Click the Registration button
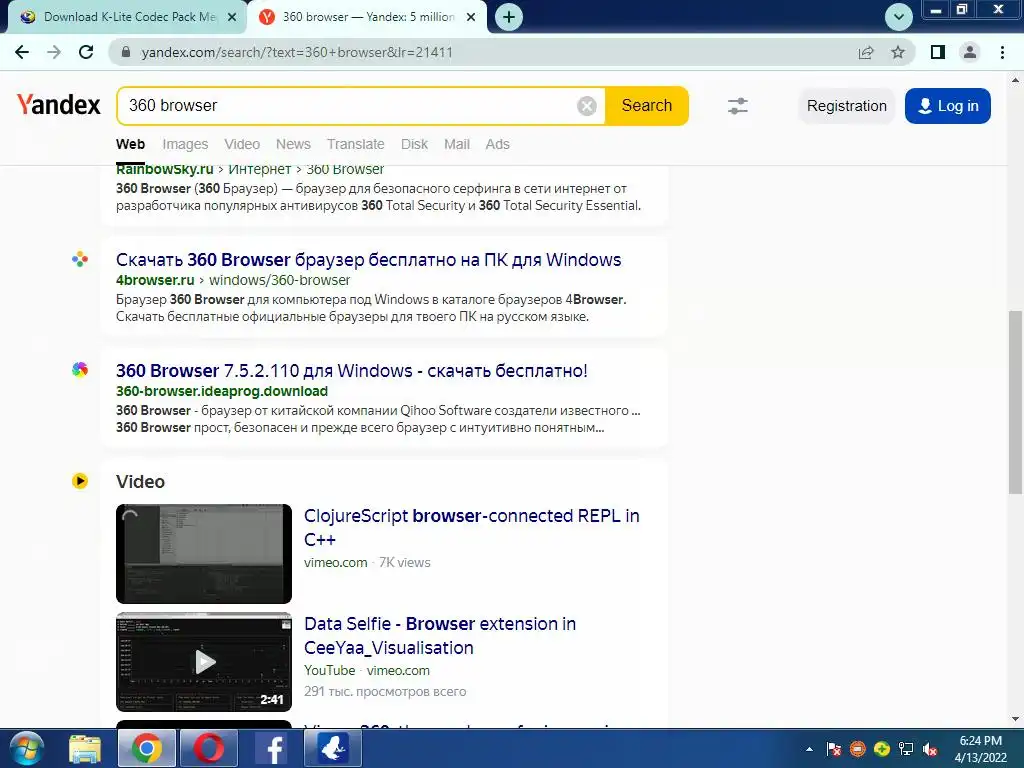This screenshot has width=1024, height=768. click(846, 106)
